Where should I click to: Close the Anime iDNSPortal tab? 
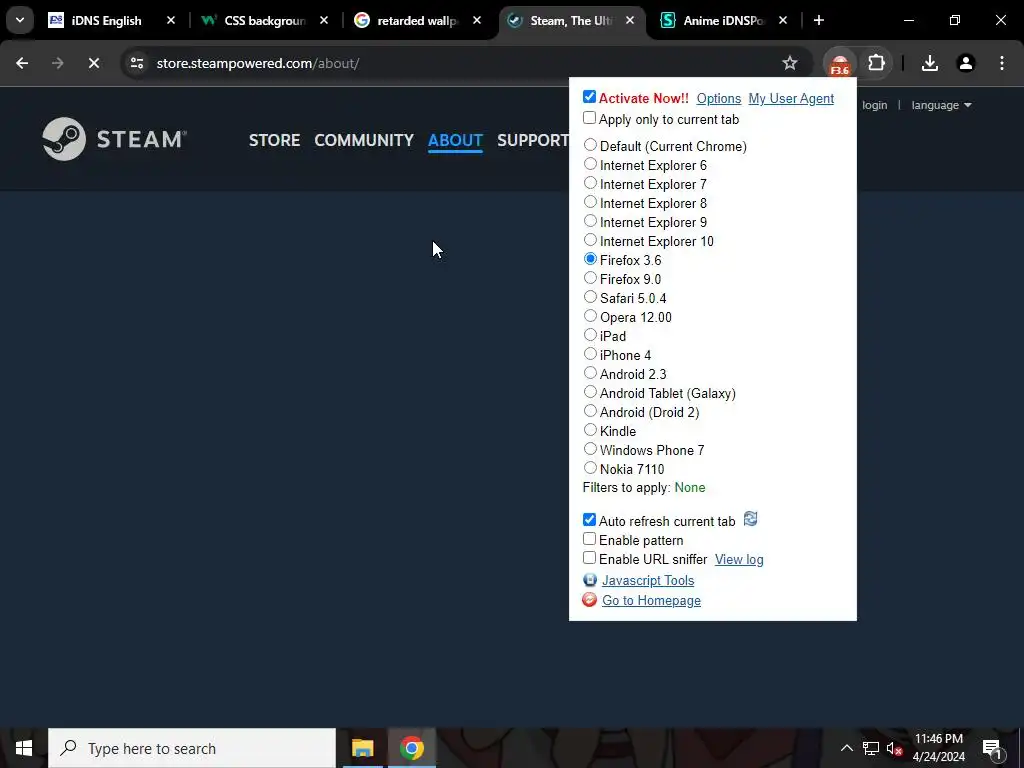click(x=783, y=20)
